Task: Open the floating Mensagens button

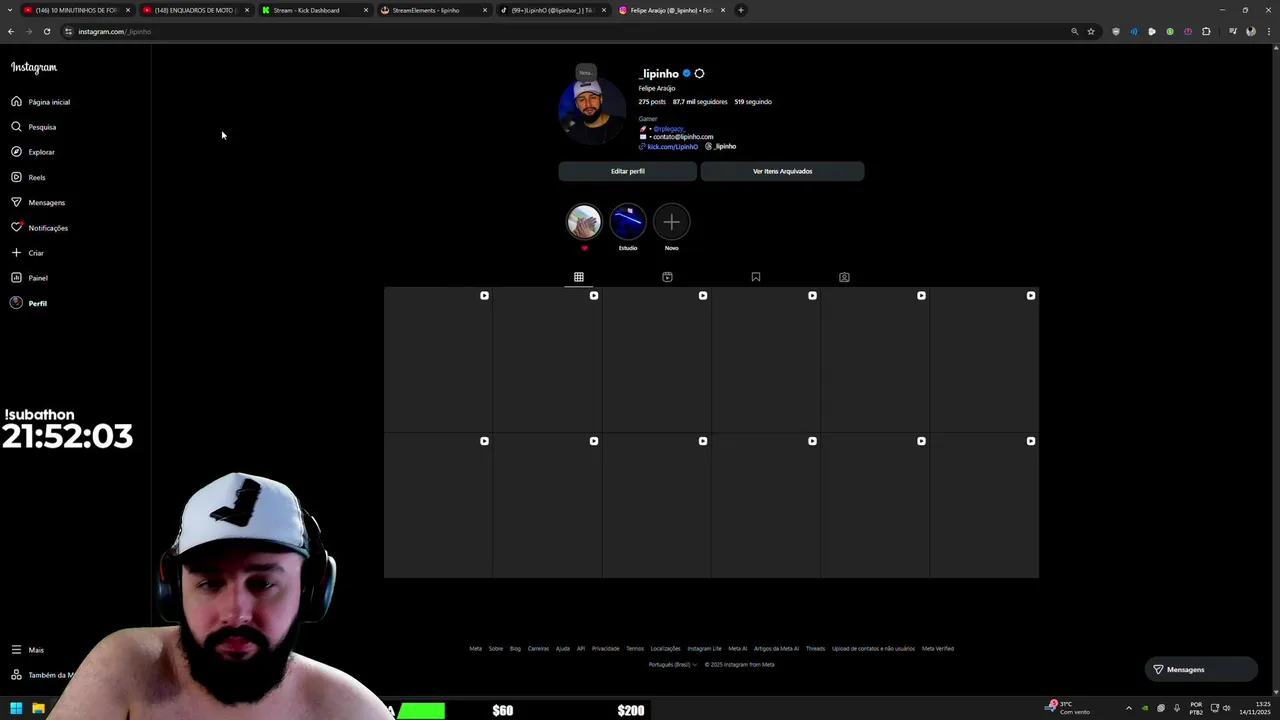Action: pyautogui.click(x=1200, y=670)
